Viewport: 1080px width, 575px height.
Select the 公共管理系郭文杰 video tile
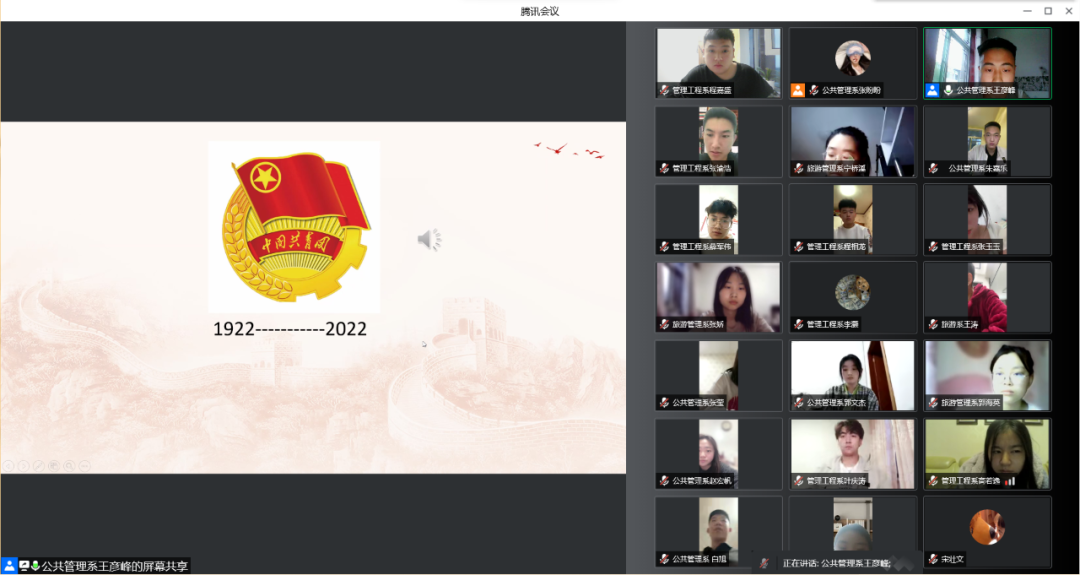tap(853, 375)
